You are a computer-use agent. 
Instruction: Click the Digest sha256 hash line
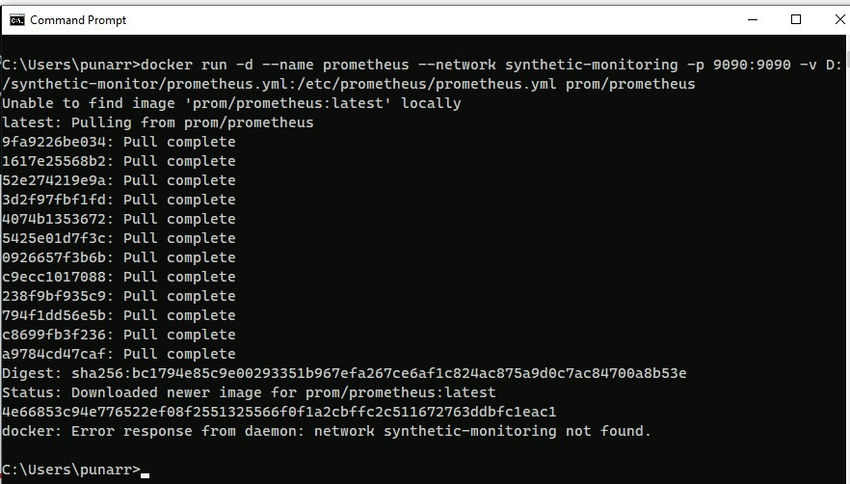pyautogui.click(x=344, y=373)
